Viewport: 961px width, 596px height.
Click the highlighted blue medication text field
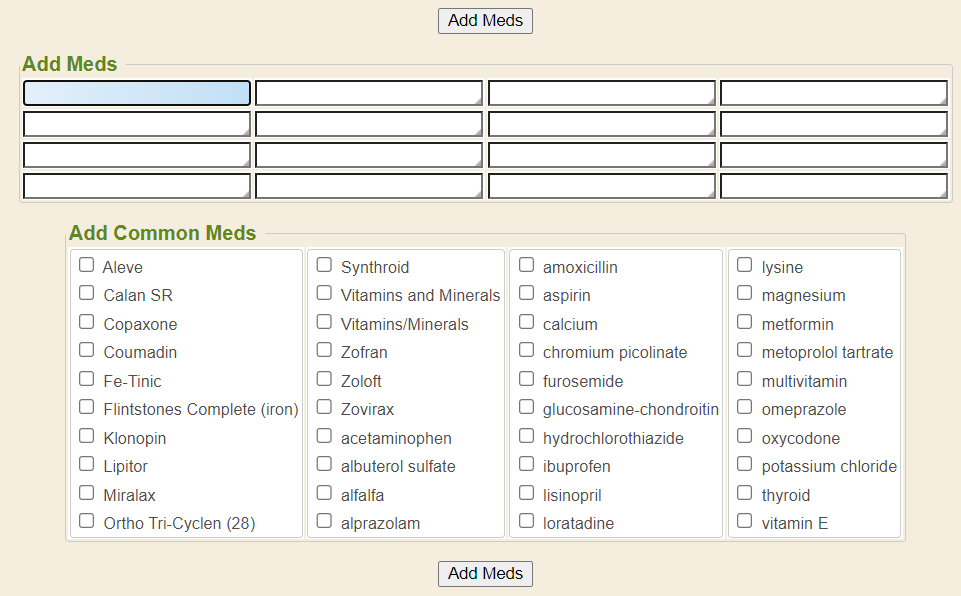click(x=136, y=93)
